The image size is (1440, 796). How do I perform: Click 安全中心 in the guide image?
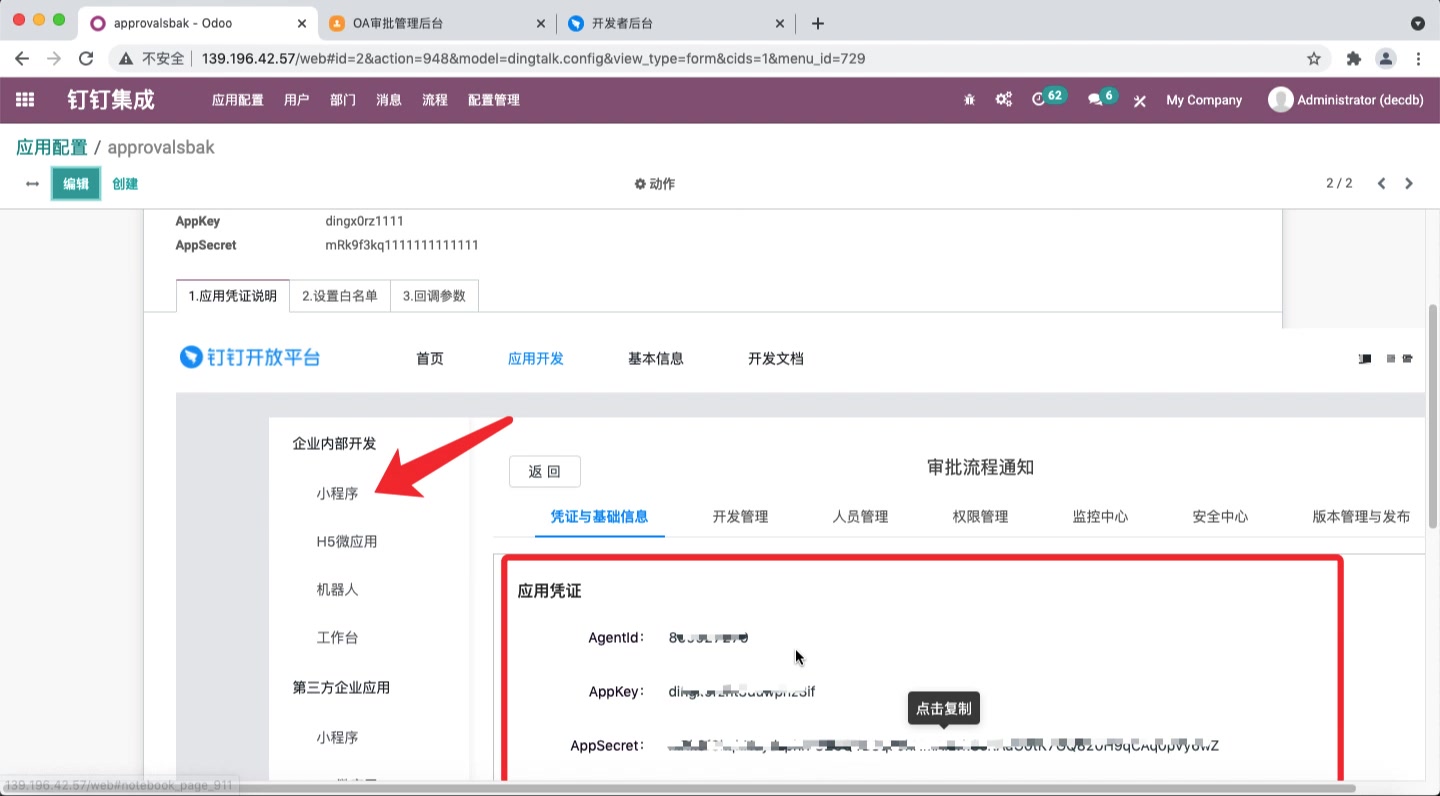pyautogui.click(x=1220, y=517)
